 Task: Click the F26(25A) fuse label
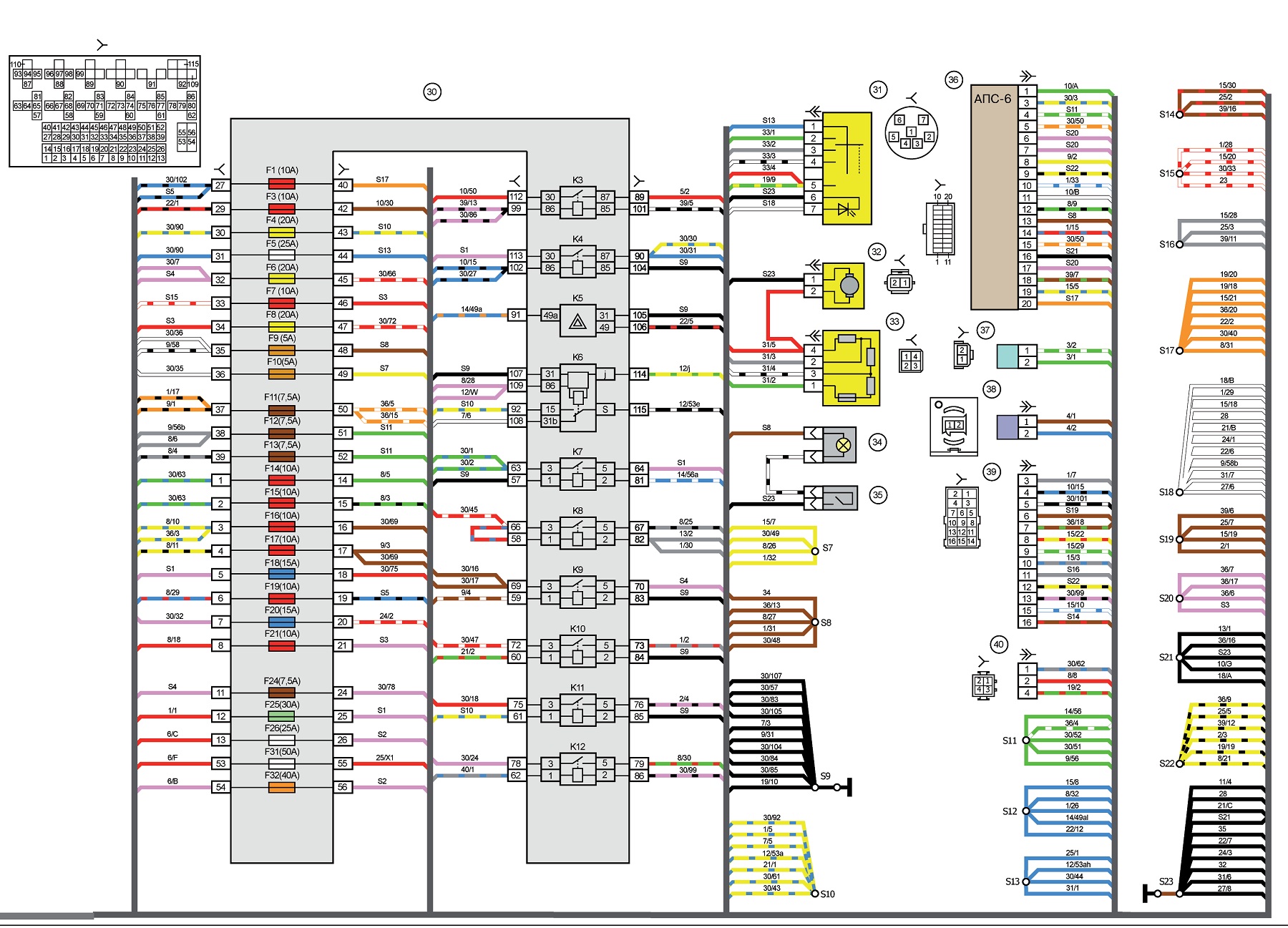[x=282, y=728]
